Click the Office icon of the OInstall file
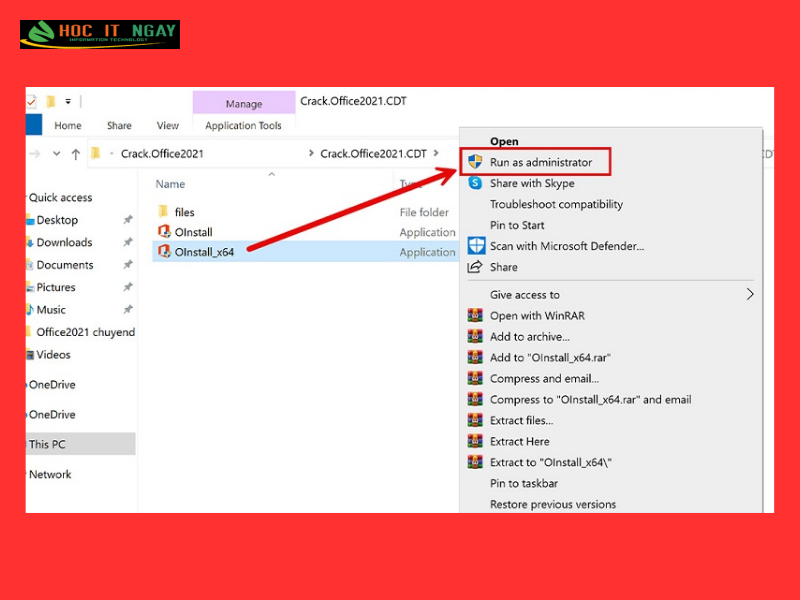Image resolution: width=800 pixels, height=600 pixels. click(x=164, y=232)
